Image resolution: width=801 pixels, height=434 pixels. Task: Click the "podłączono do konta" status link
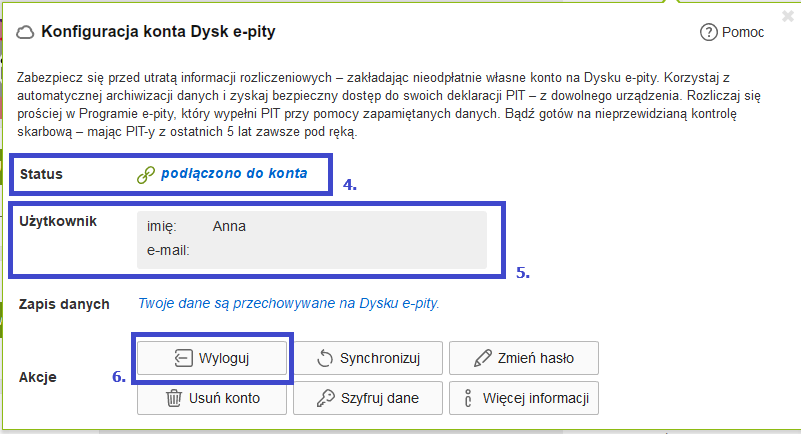pyautogui.click(x=234, y=174)
